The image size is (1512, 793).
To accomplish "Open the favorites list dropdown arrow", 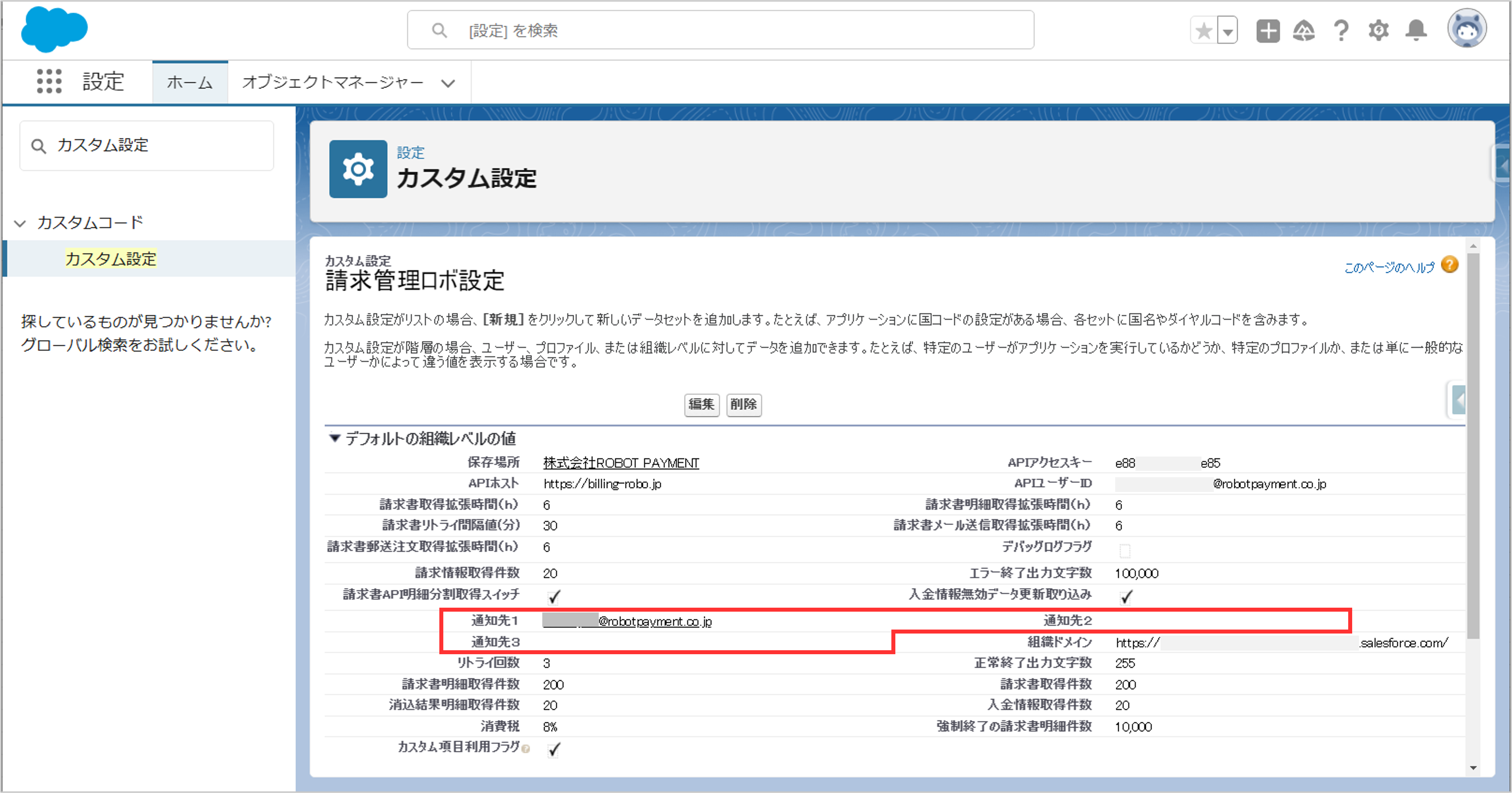I will pos(1227,31).
